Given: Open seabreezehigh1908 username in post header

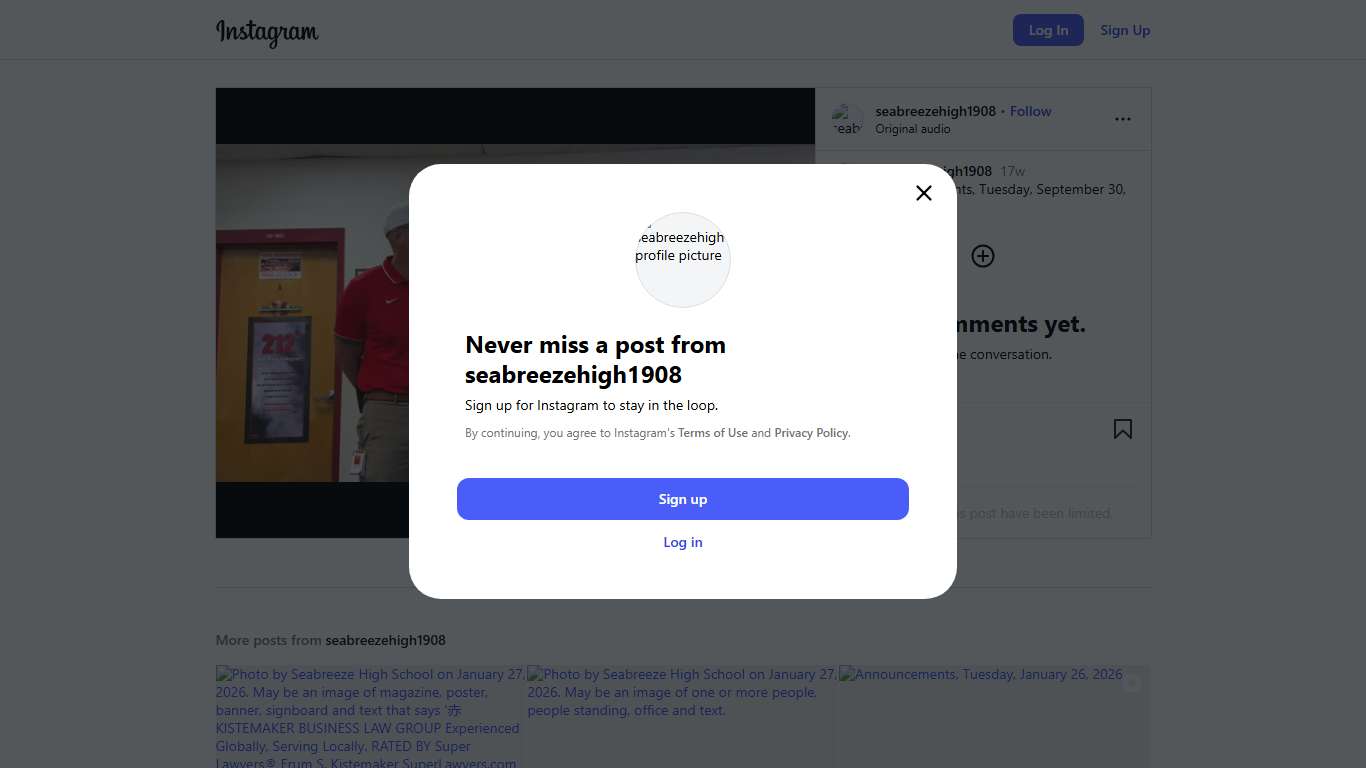Looking at the screenshot, I should pos(935,111).
